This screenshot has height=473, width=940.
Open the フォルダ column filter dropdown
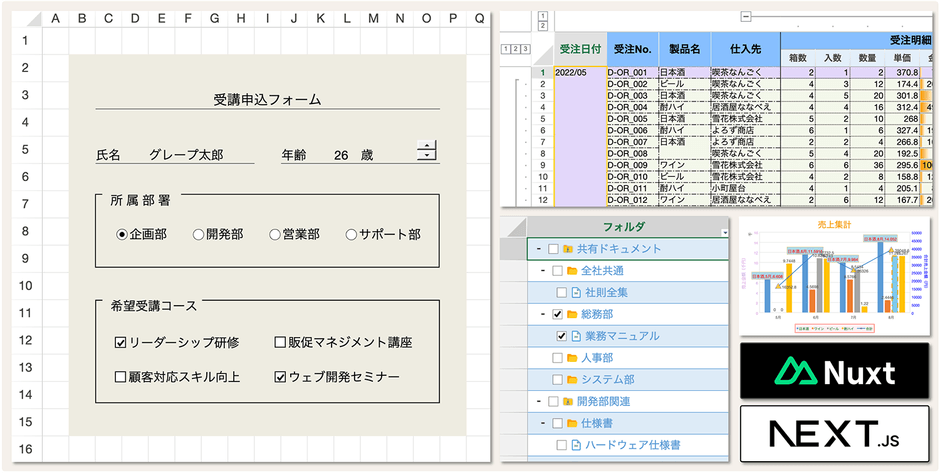725,232
